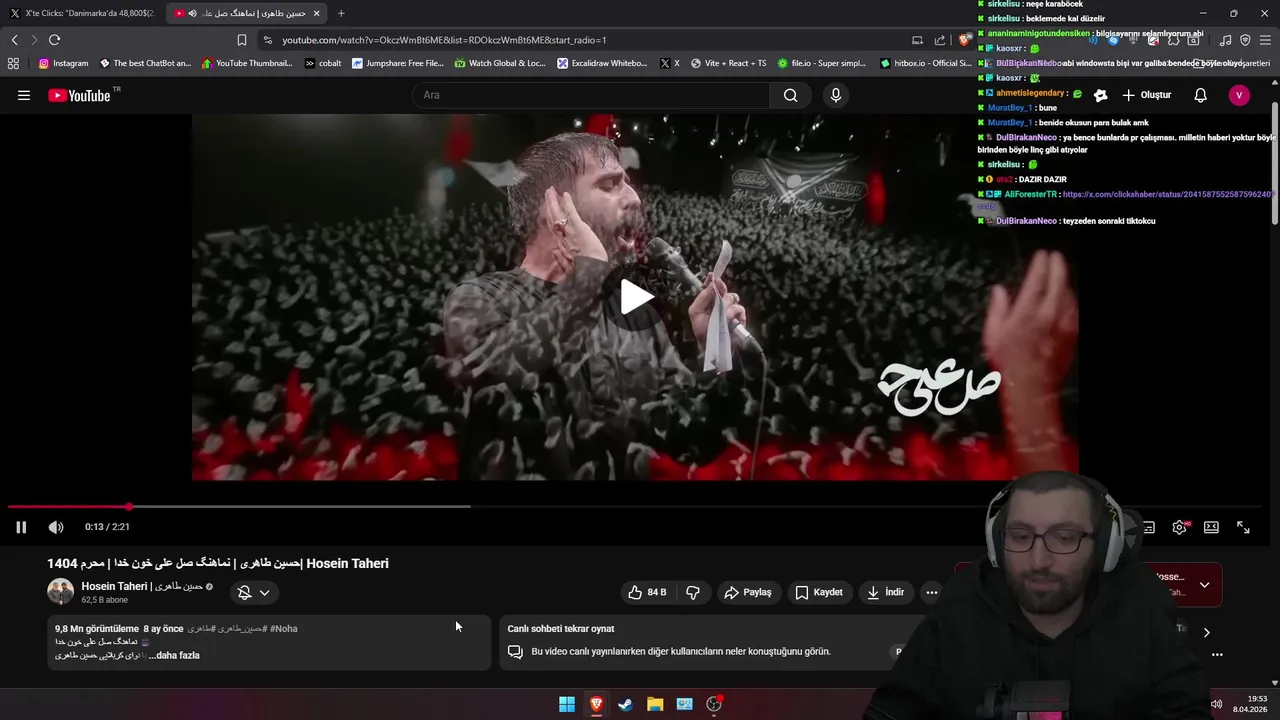Open the bookmarks apps grid icon
The width and height of the screenshot is (1280, 720).
coord(13,63)
